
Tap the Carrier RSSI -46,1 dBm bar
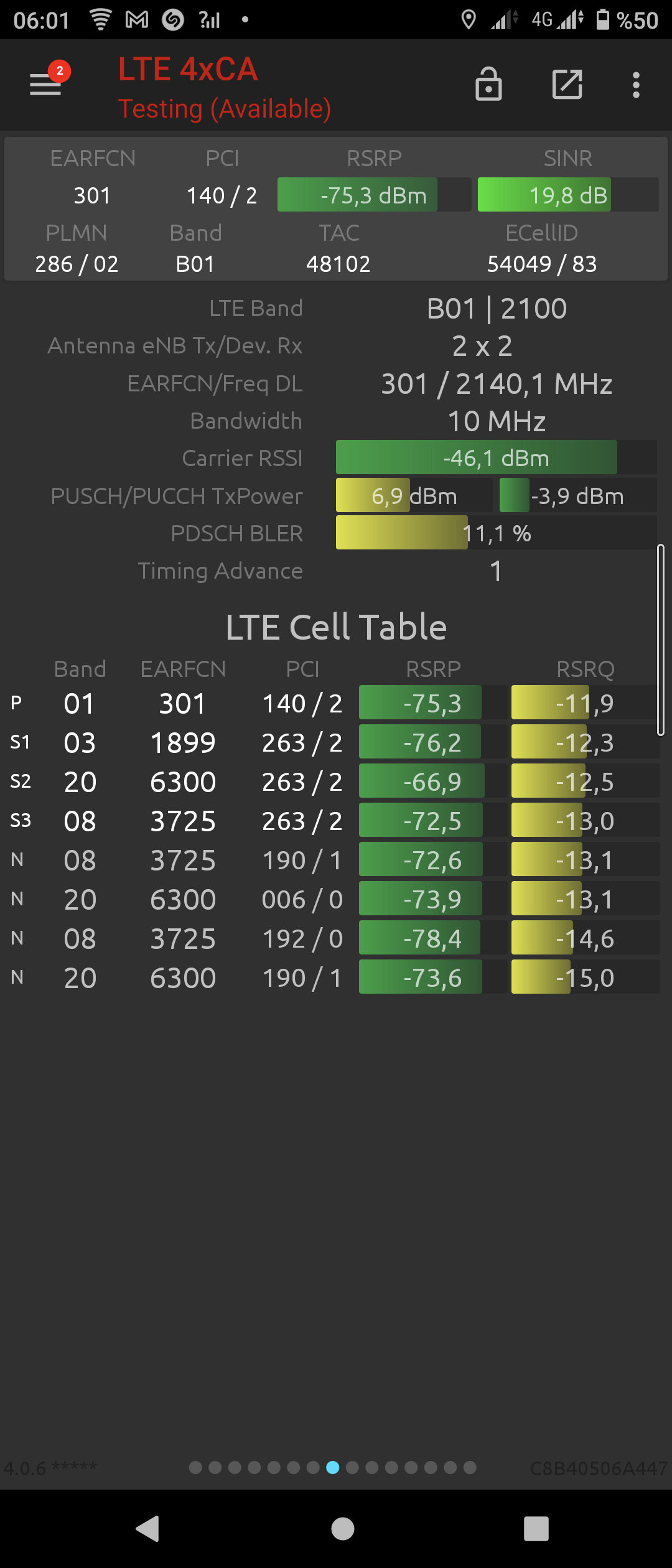[496, 458]
